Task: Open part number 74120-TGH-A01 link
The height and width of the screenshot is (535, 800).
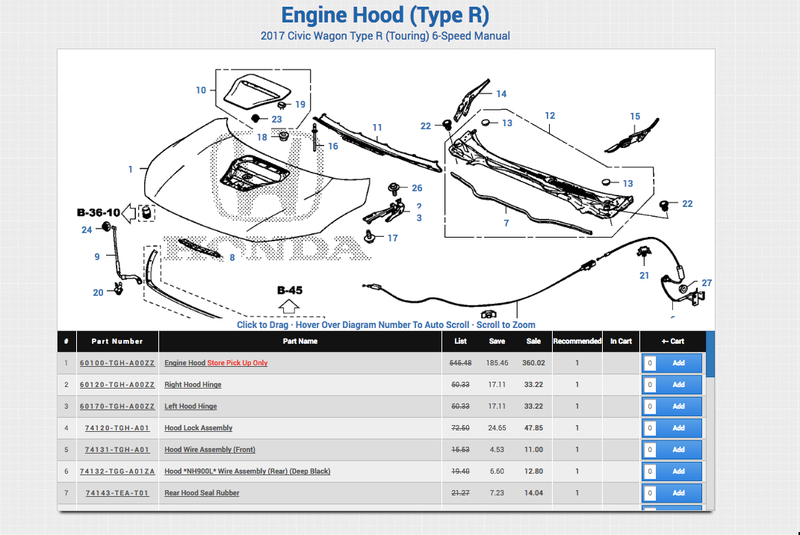Action: click(117, 428)
